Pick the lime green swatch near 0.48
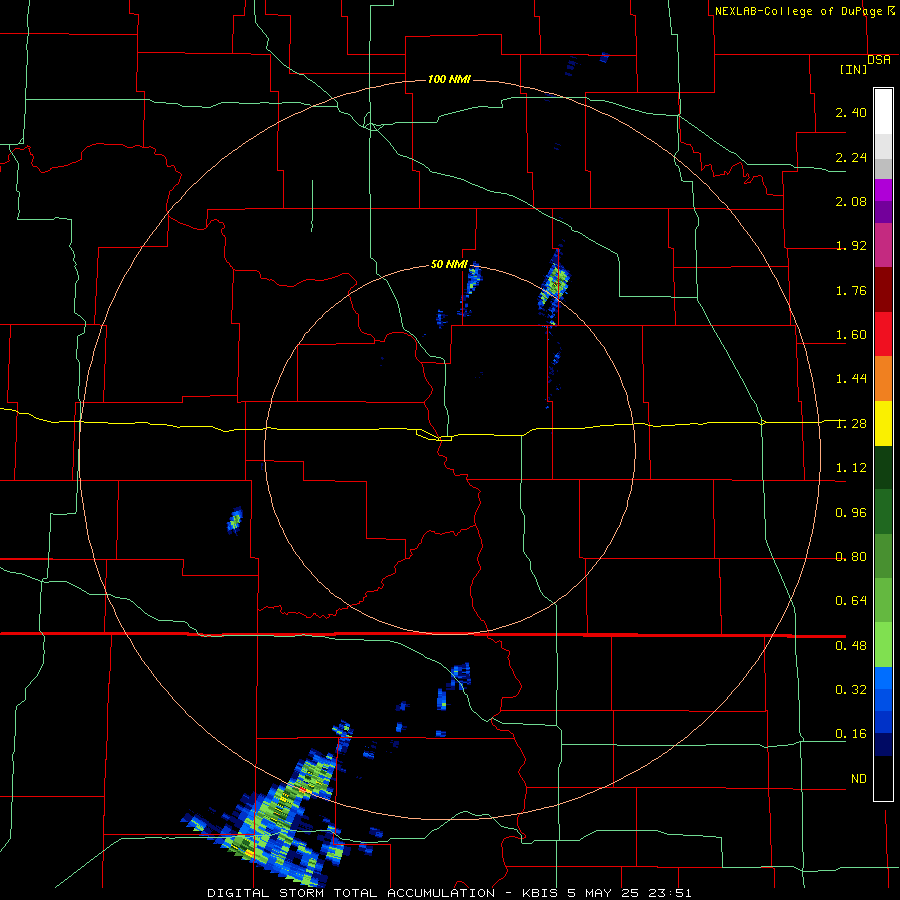 point(883,645)
